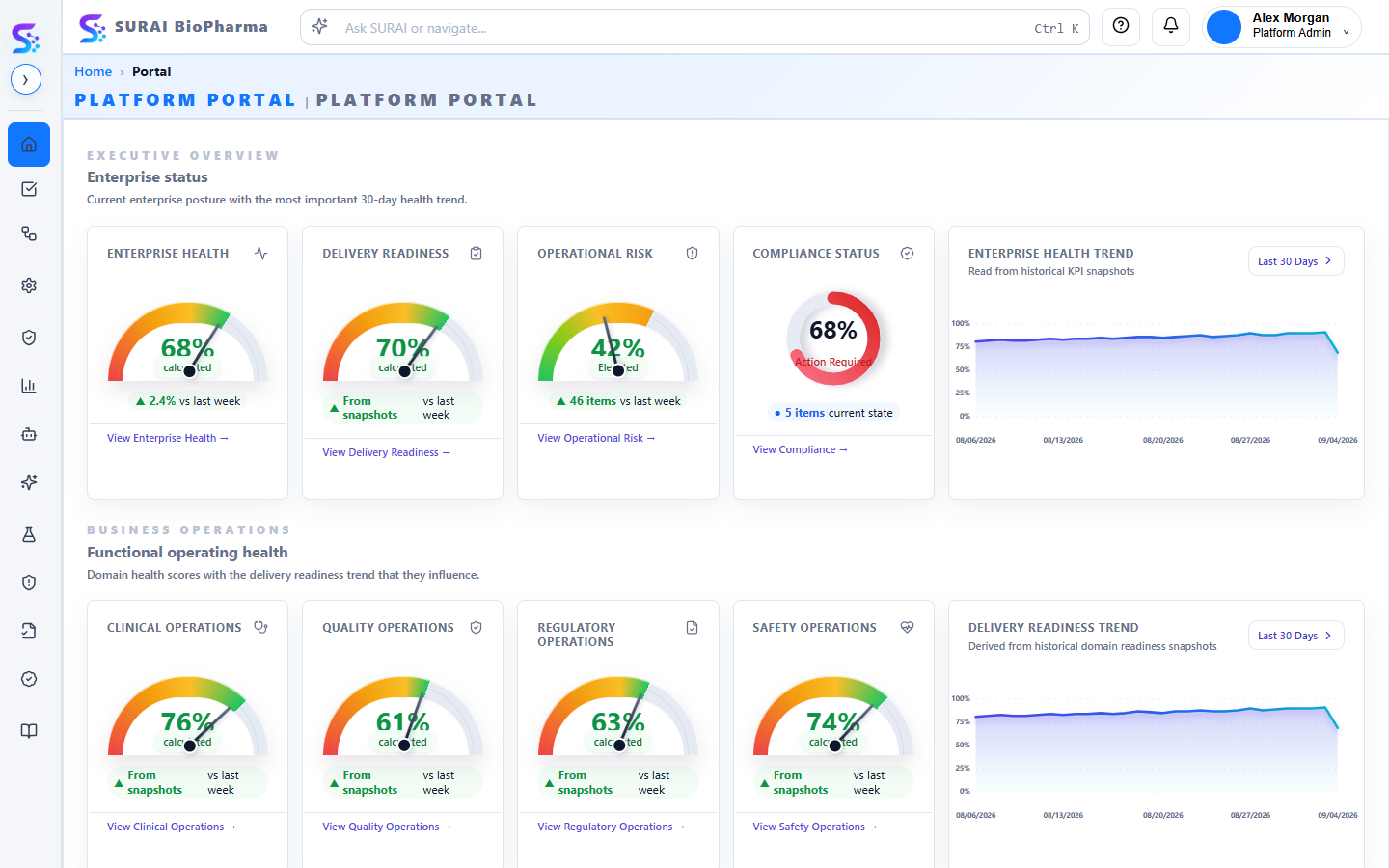
Task: Follow the View Safety Operations link
Action: click(x=815, y=827)
